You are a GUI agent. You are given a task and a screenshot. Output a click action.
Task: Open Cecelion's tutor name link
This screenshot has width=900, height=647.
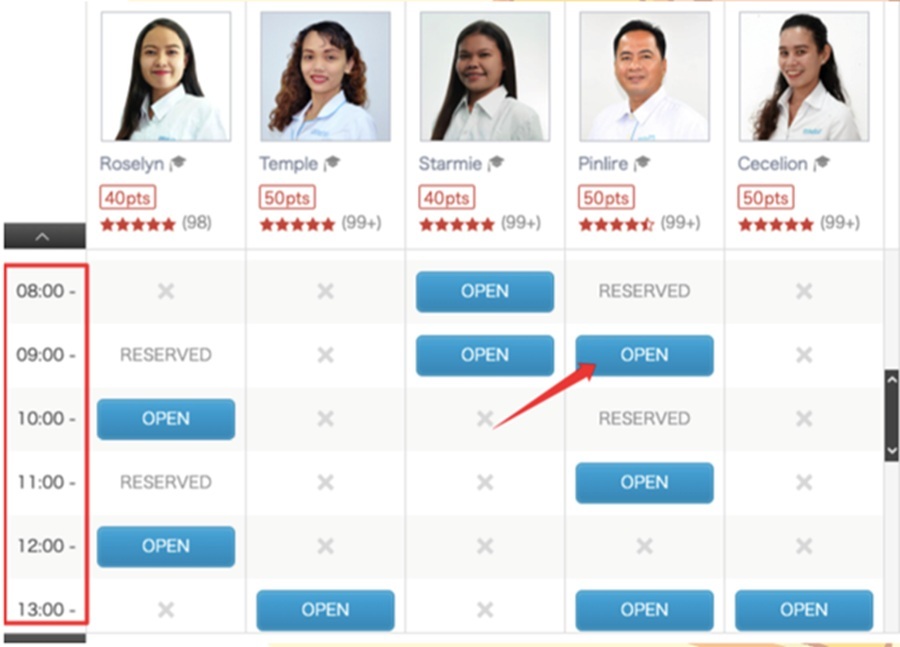click(773, 164)
